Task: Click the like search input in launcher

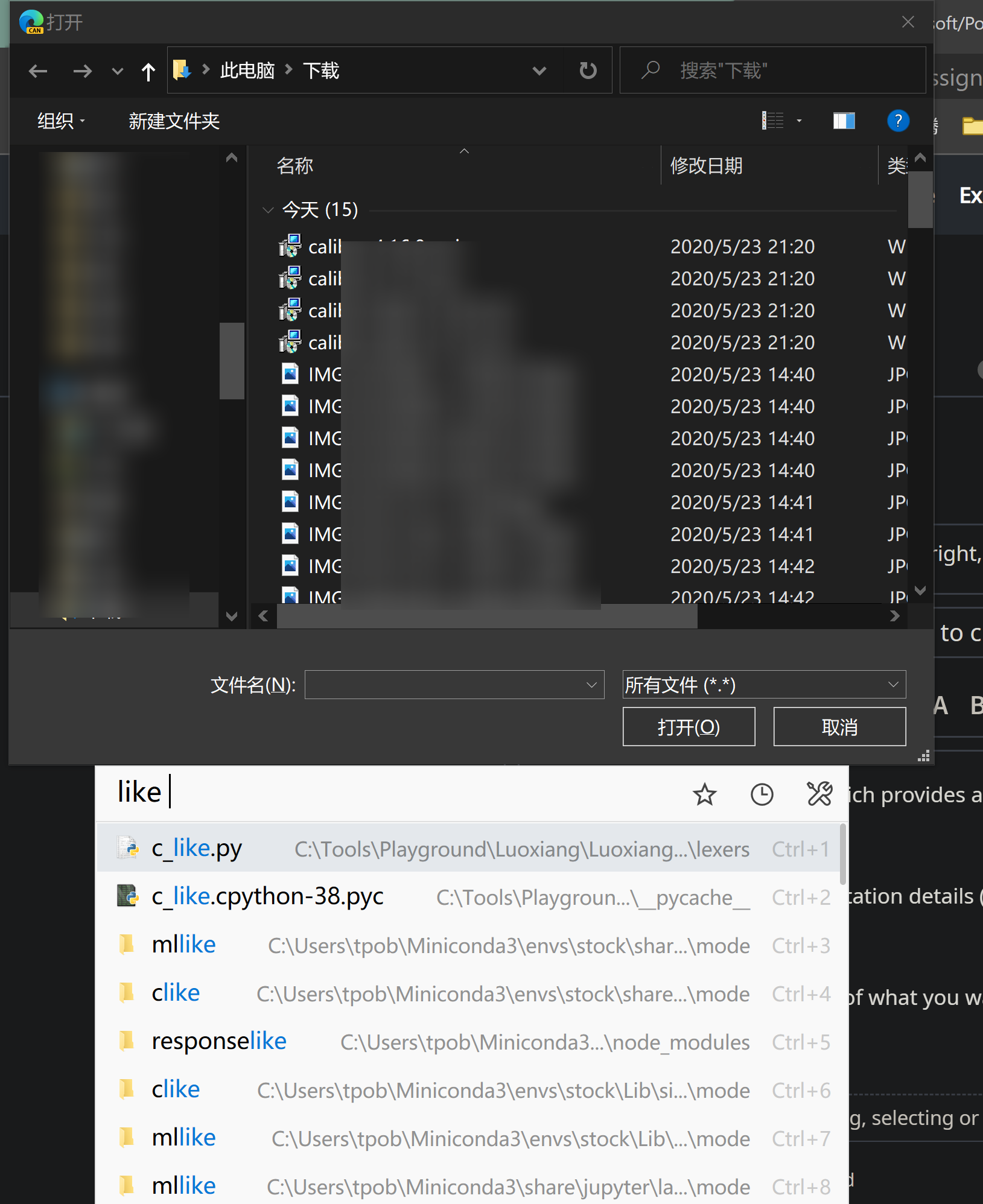Action: [x=392, y=792]
